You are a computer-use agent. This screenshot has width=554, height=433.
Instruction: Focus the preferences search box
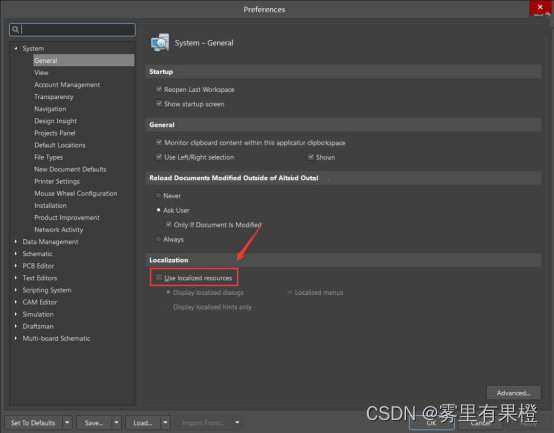(x=72, y=30)
